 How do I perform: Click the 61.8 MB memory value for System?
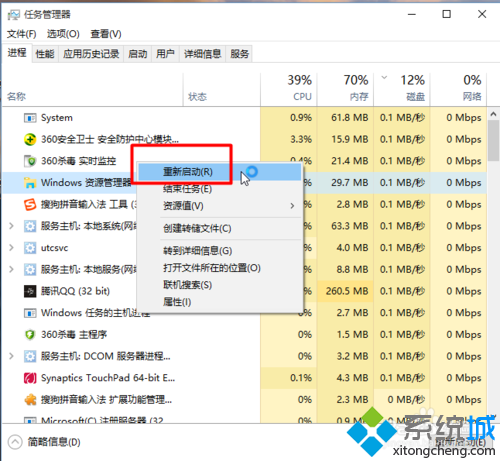coord(350,118)
